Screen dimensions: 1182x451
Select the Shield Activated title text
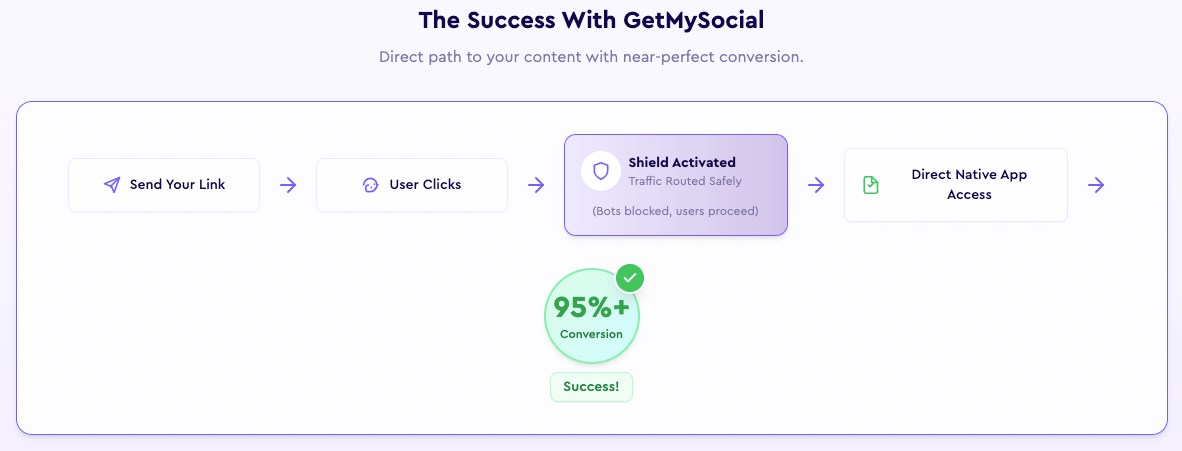pos(682,162)
